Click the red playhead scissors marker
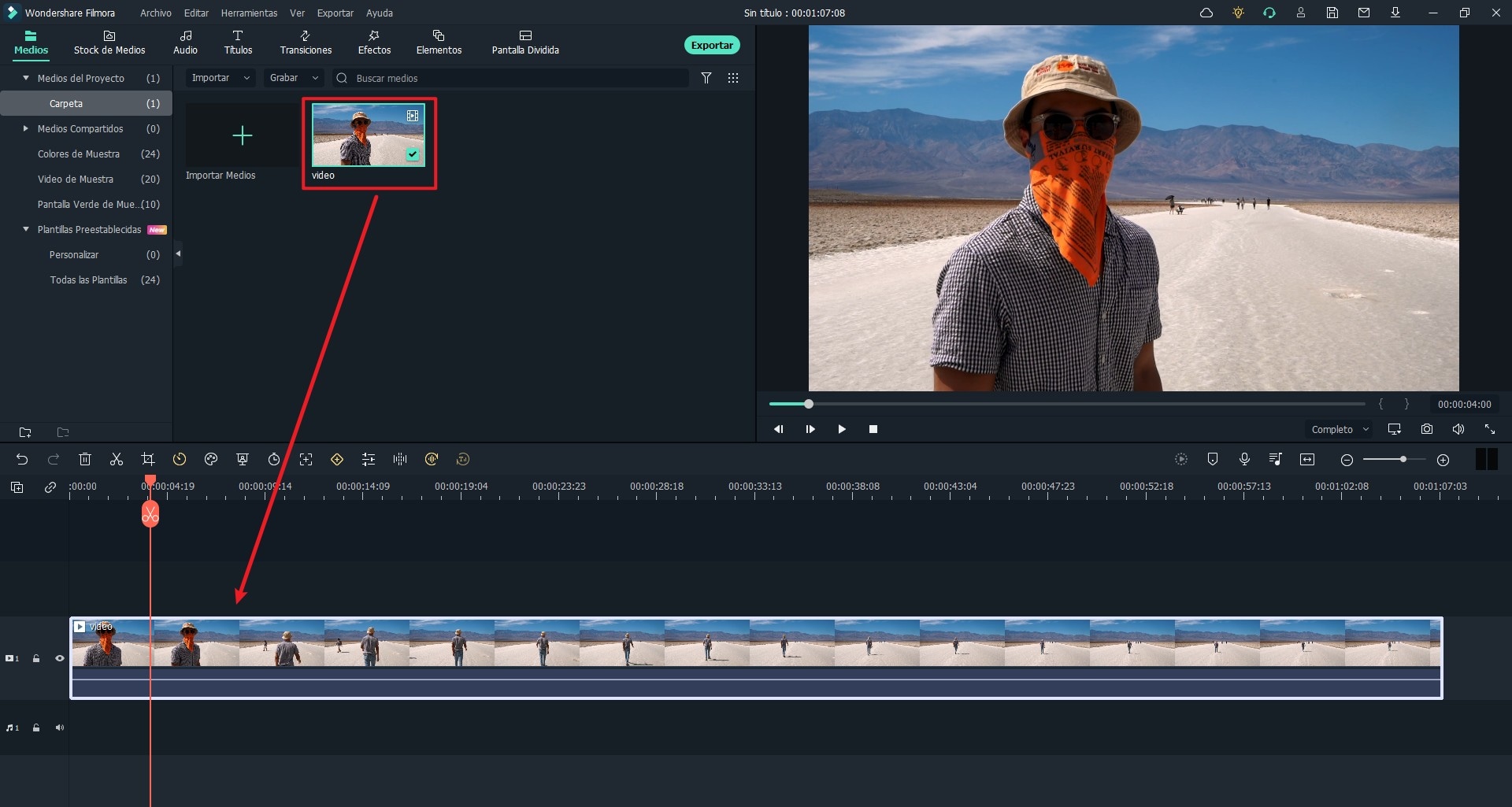This screenshot has height=807, width=1512. (x=150, y=515)
